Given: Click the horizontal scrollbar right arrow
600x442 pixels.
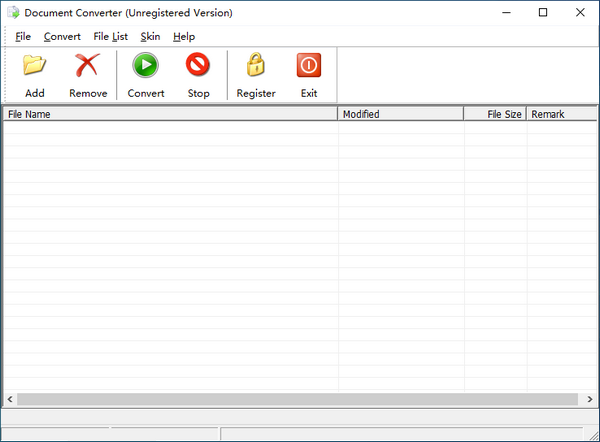Looking at the screenshot, I should (x=589, y=399).
